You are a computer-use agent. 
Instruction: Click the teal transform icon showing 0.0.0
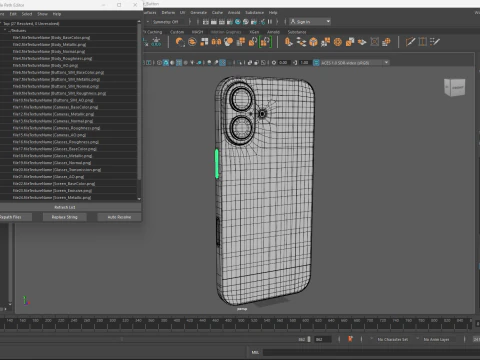pyautogui.click(x=156, y=42)
